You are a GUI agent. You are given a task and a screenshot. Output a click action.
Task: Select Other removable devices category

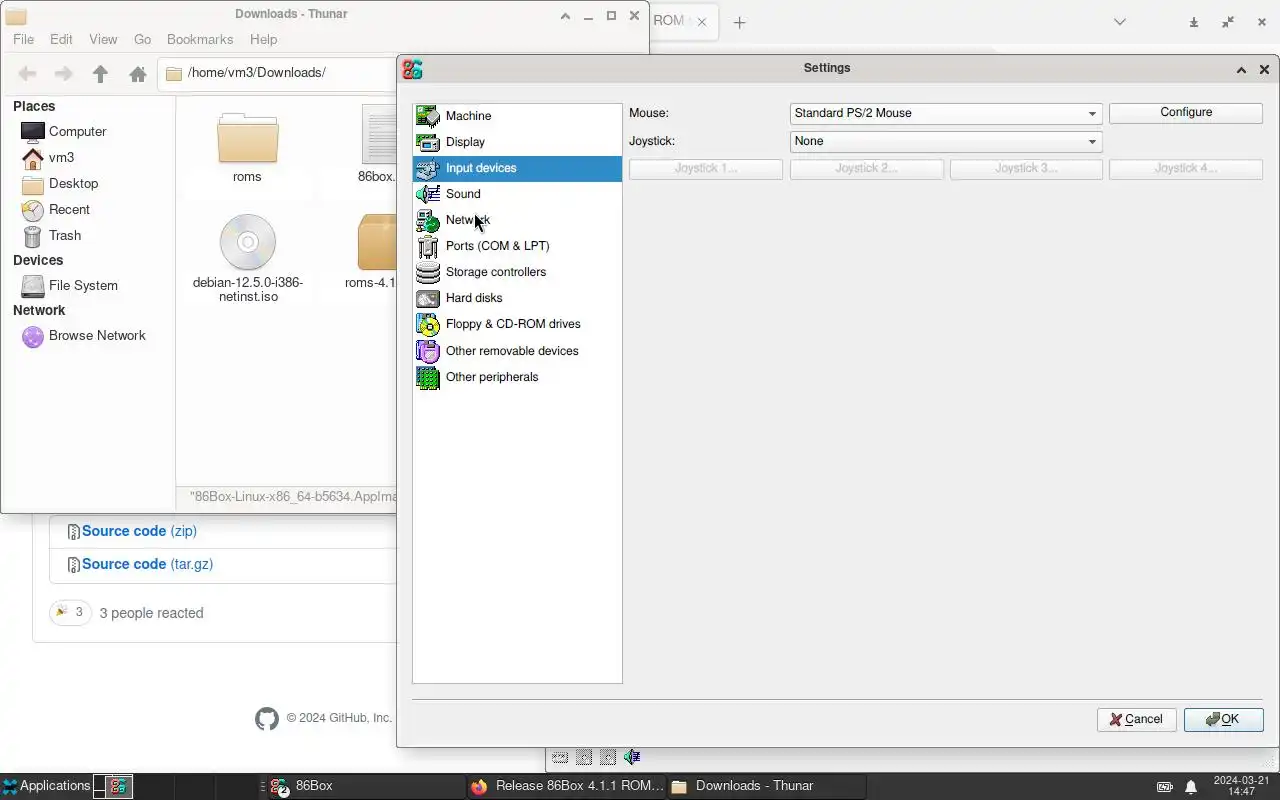tap(517, 351)
